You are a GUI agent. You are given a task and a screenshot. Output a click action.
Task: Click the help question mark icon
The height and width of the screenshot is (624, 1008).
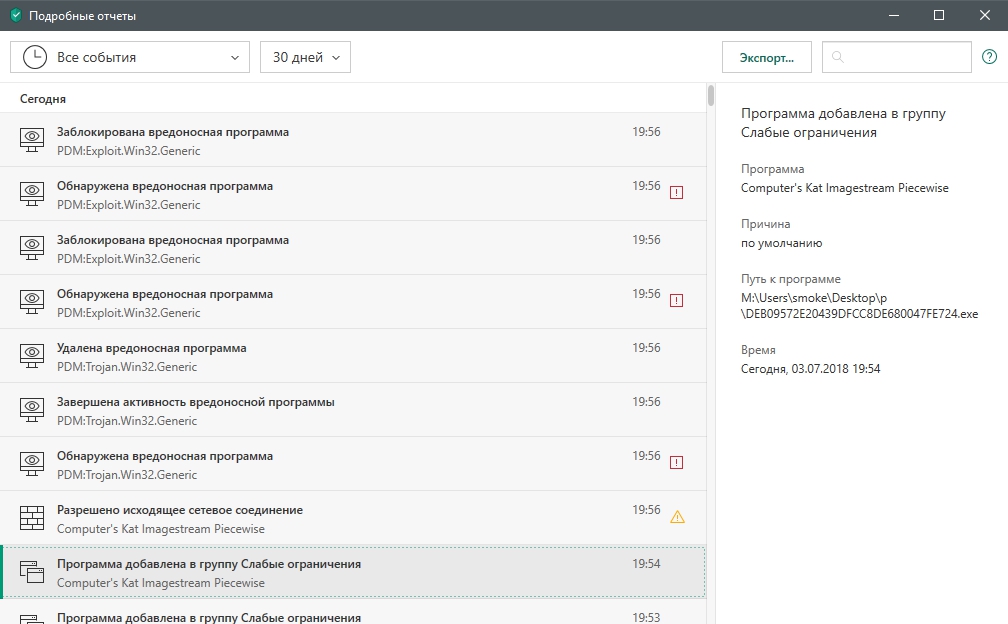pos(989,57)
